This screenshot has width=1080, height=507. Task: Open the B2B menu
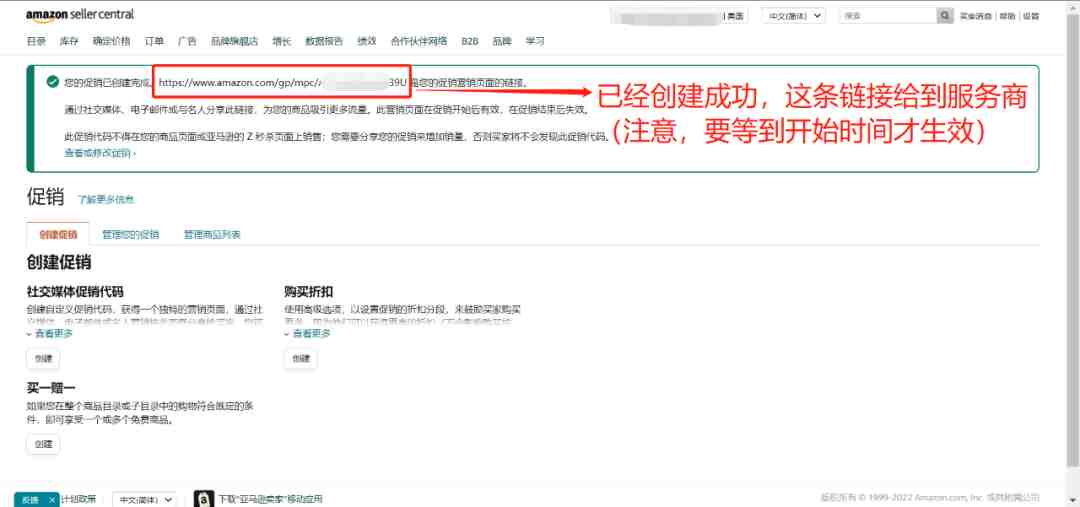(x=470, y=41)
